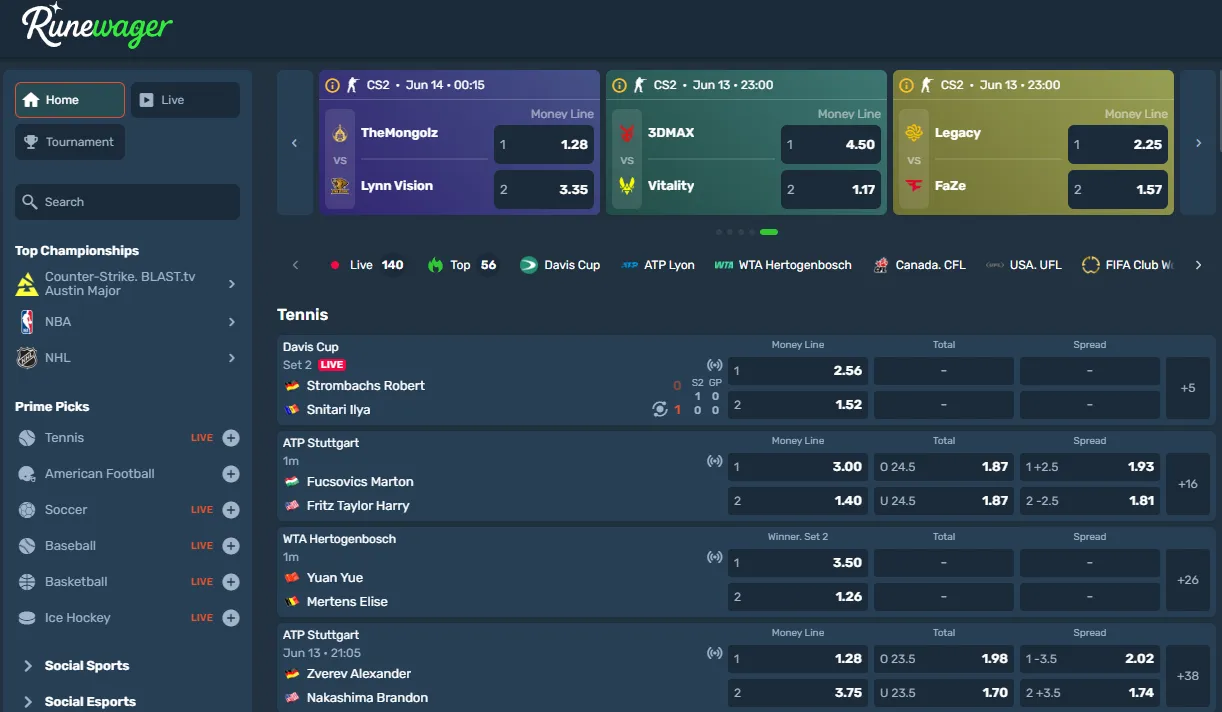1222x712 pixels.
Task: Open the USA. UFL filter
Action: (1024, 265)
